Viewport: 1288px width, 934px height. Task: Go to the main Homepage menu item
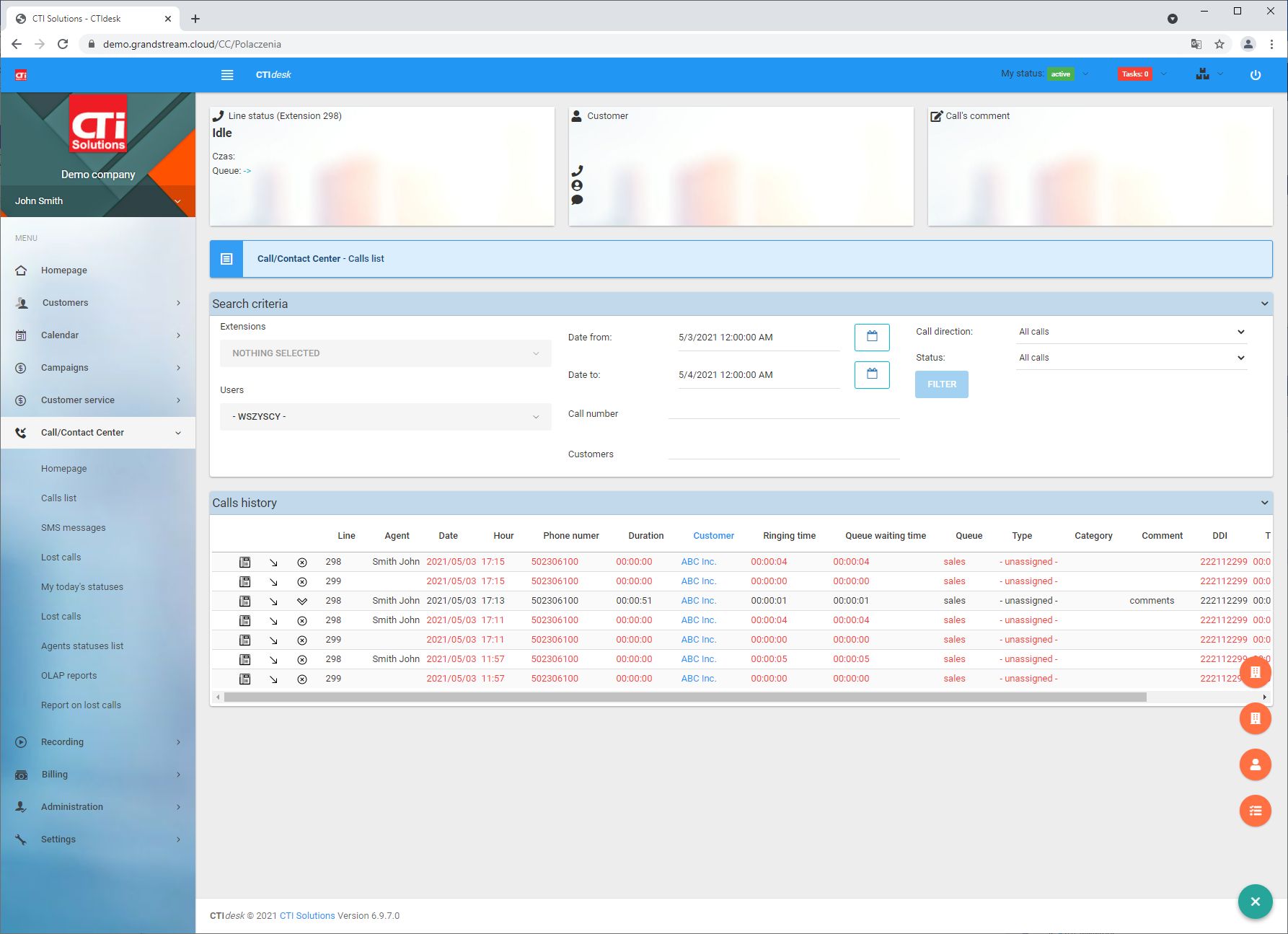[98, 270]
